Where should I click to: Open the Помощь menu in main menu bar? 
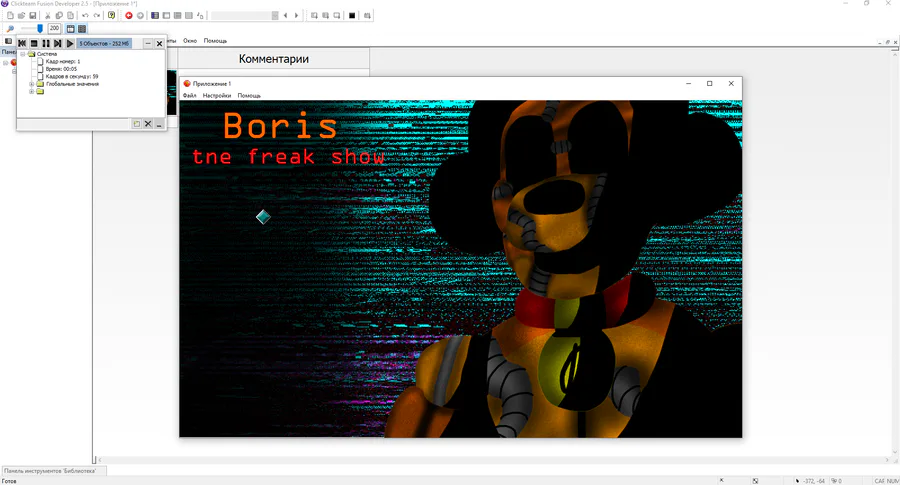click(215, 41)
